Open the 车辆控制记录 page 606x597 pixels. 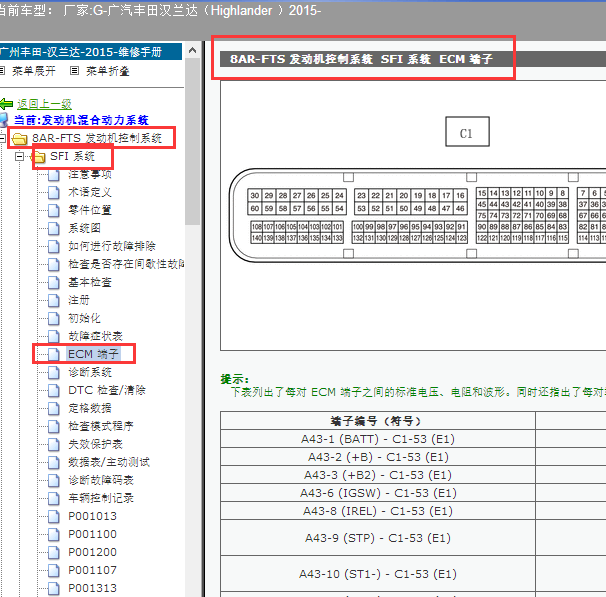(100, 498)
